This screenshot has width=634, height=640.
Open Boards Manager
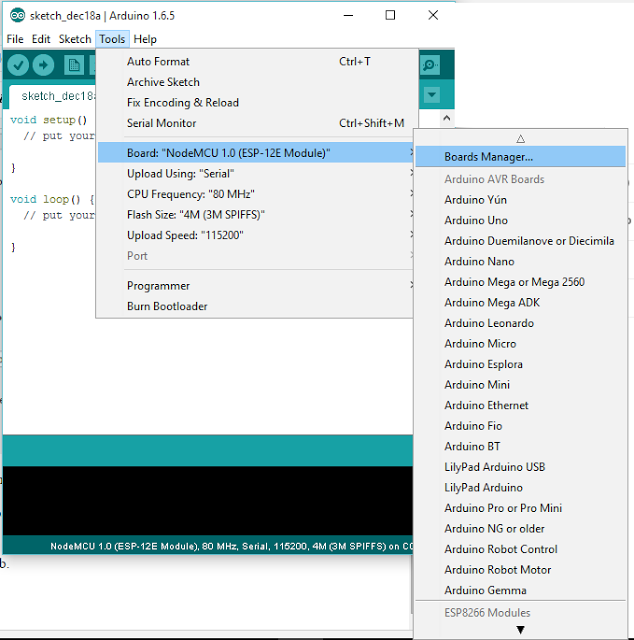point(521,157)
